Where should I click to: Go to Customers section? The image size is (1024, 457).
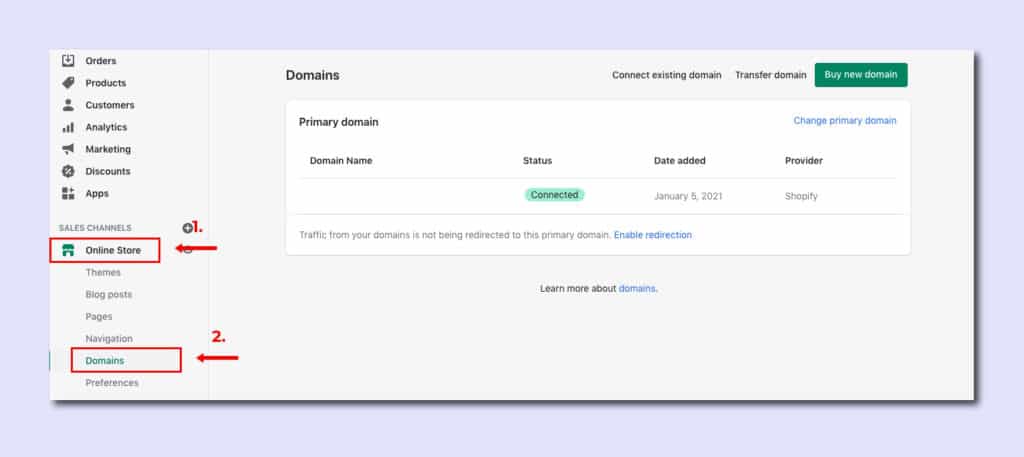click(x=110, y=105)
